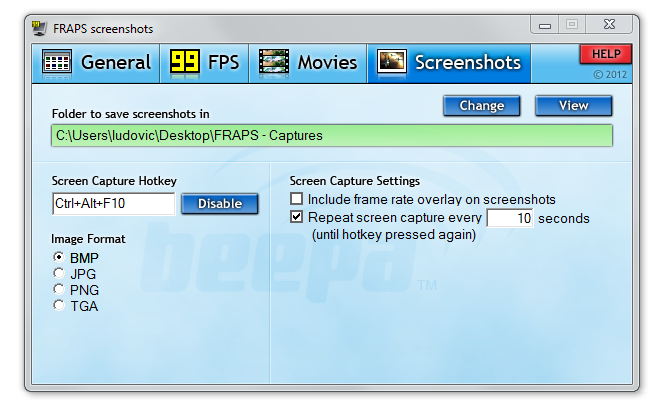Select JPG image format

click(59, 273)
